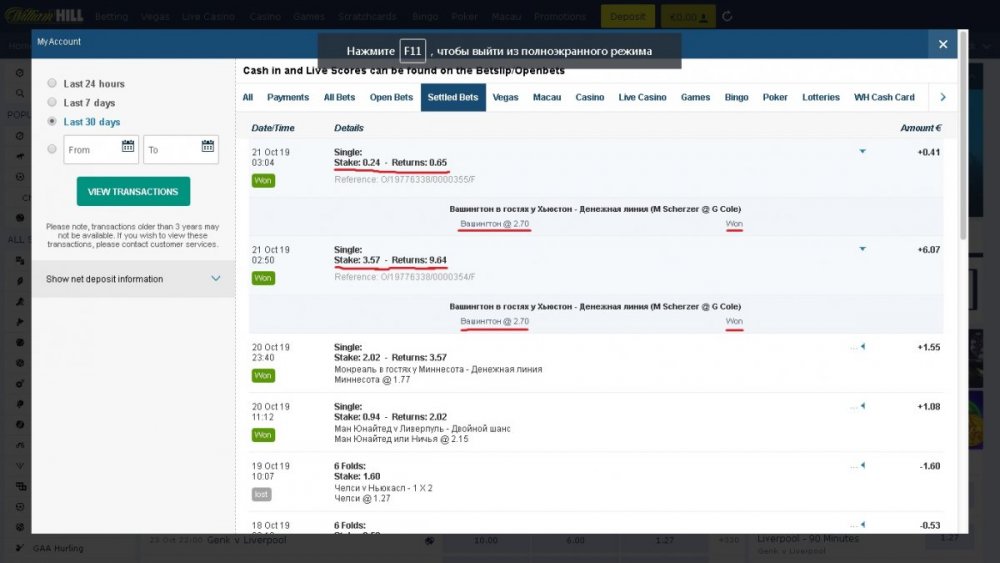
Task: Select the Last 7 days option
Action: (x=53, y=103)
